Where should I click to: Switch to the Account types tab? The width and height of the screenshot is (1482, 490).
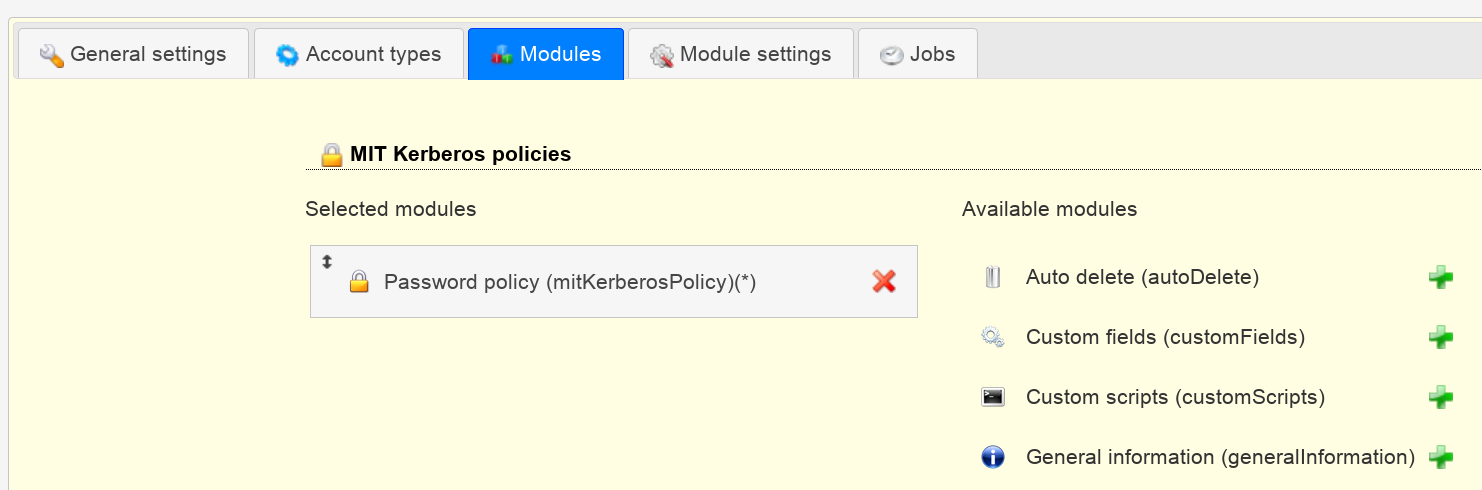click(359, 54)
